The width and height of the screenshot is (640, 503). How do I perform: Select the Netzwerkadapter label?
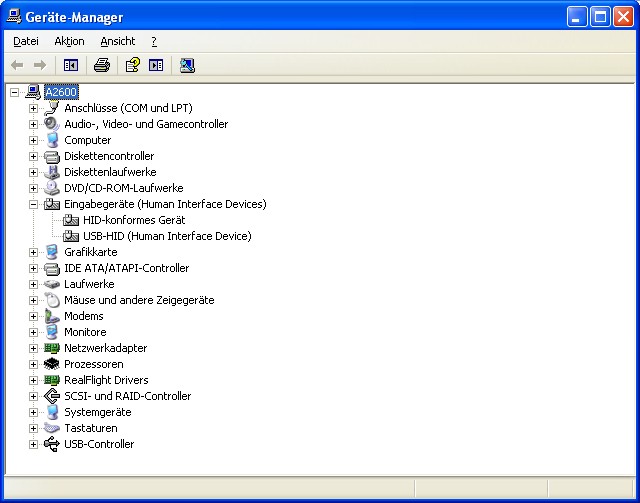(x=106, y=348)
